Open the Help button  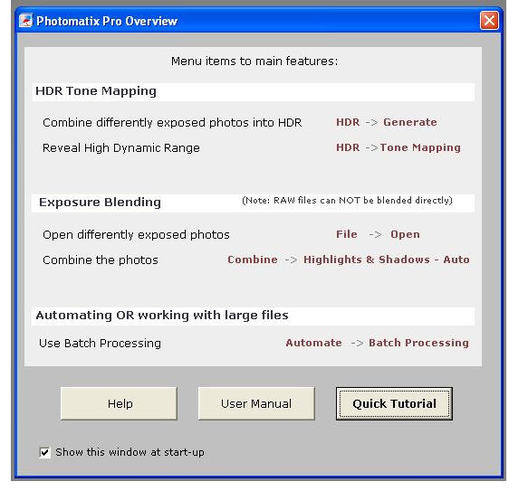[x=119, y=403]
